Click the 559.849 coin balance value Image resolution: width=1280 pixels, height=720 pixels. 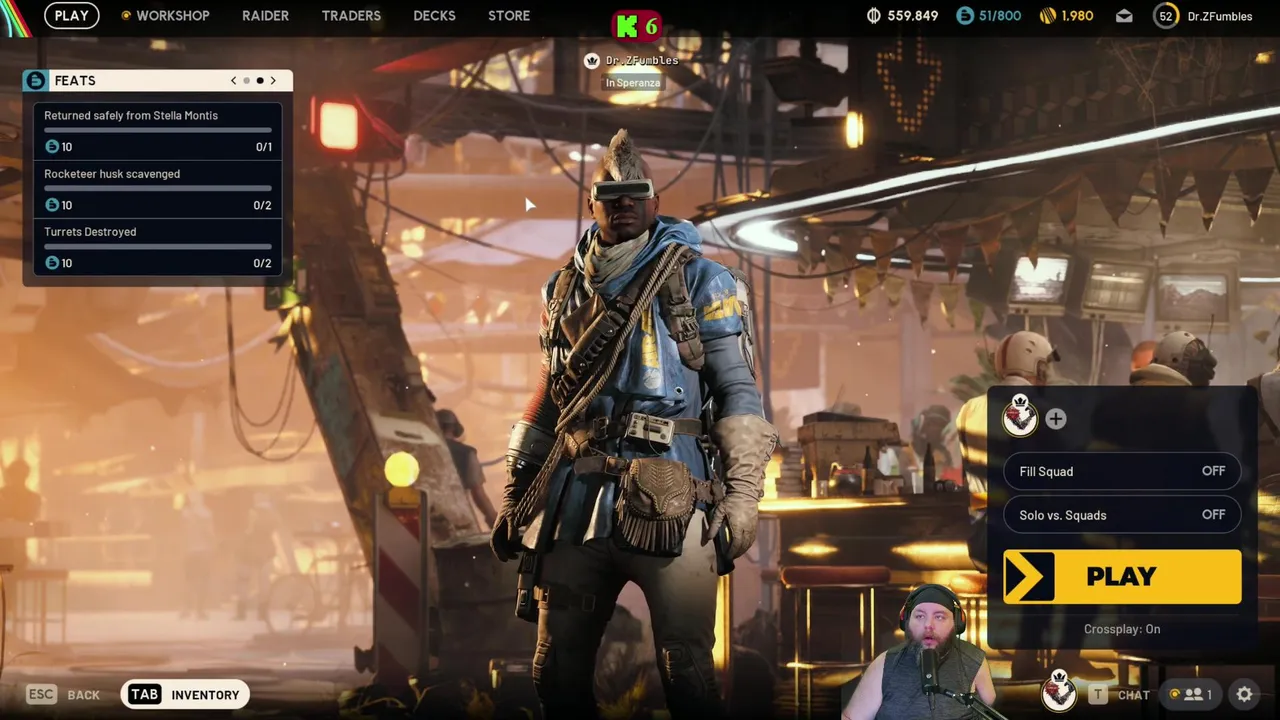912,16
